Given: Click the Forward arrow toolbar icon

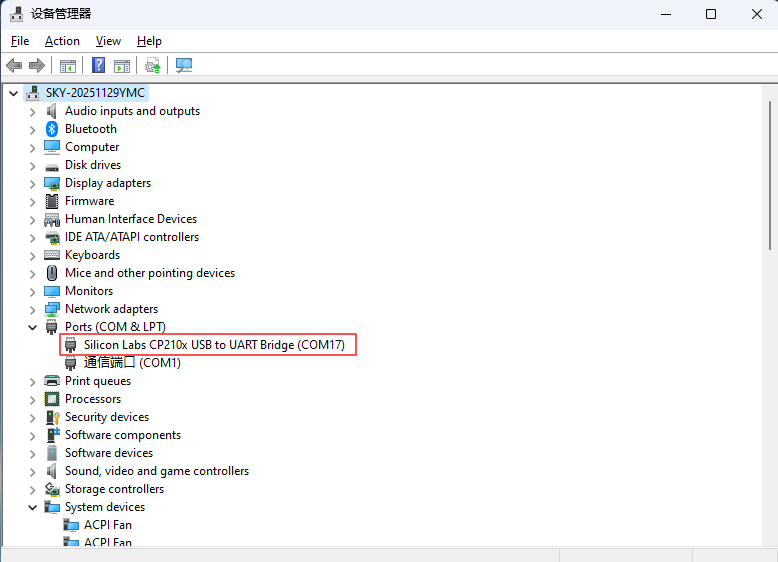Looking at the screenshot, I should [37, 65].
